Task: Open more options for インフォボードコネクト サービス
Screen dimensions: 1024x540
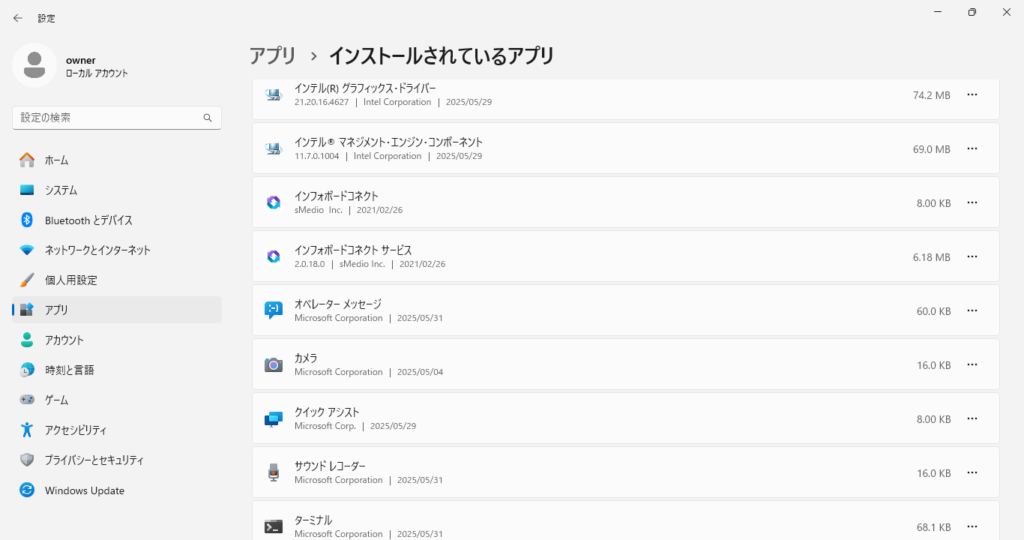Action: (972, 257)
